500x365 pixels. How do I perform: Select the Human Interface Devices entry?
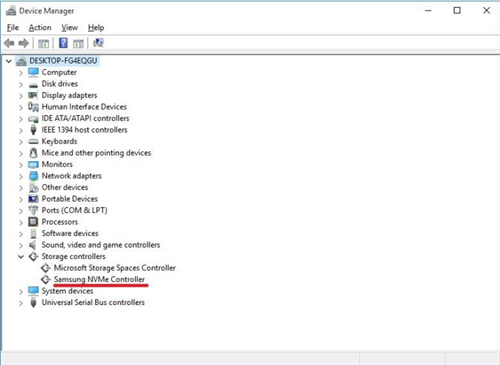pyautogui.click(x=84, y=107)
